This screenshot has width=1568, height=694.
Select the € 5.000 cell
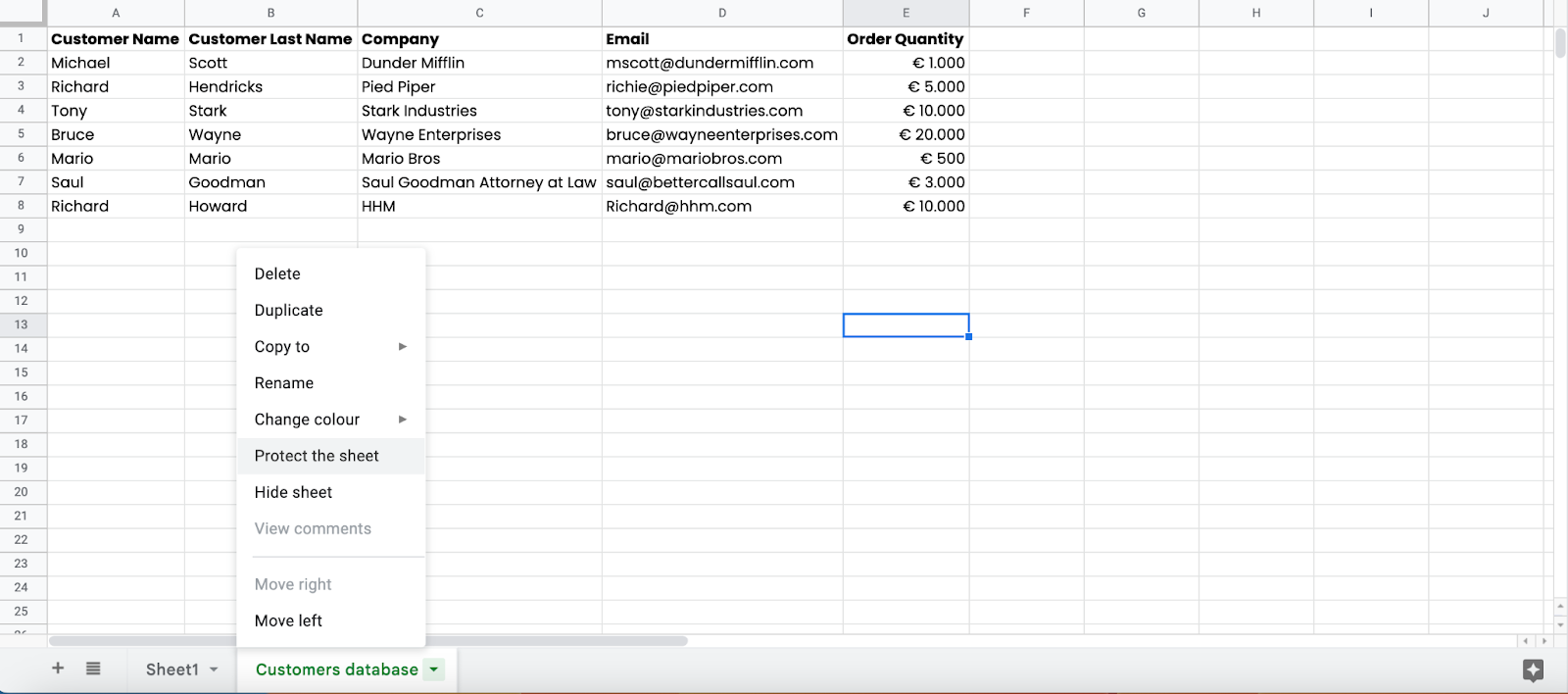[x=906, y=87]
